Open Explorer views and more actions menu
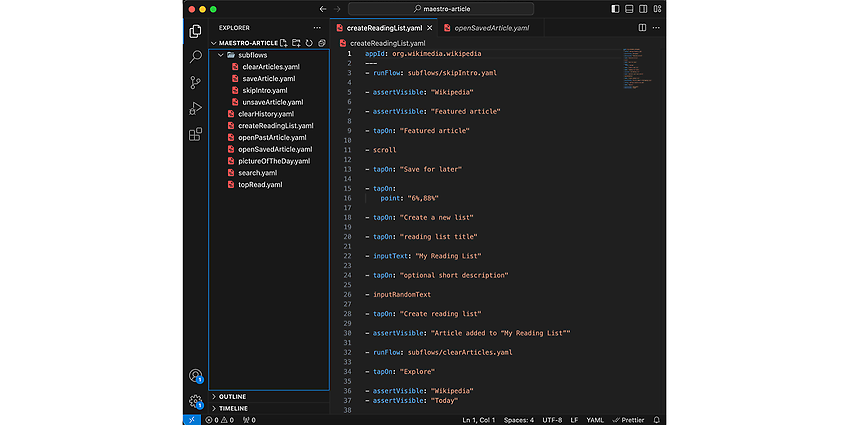This screenshot has width=850, height=425. coord(317,28)
